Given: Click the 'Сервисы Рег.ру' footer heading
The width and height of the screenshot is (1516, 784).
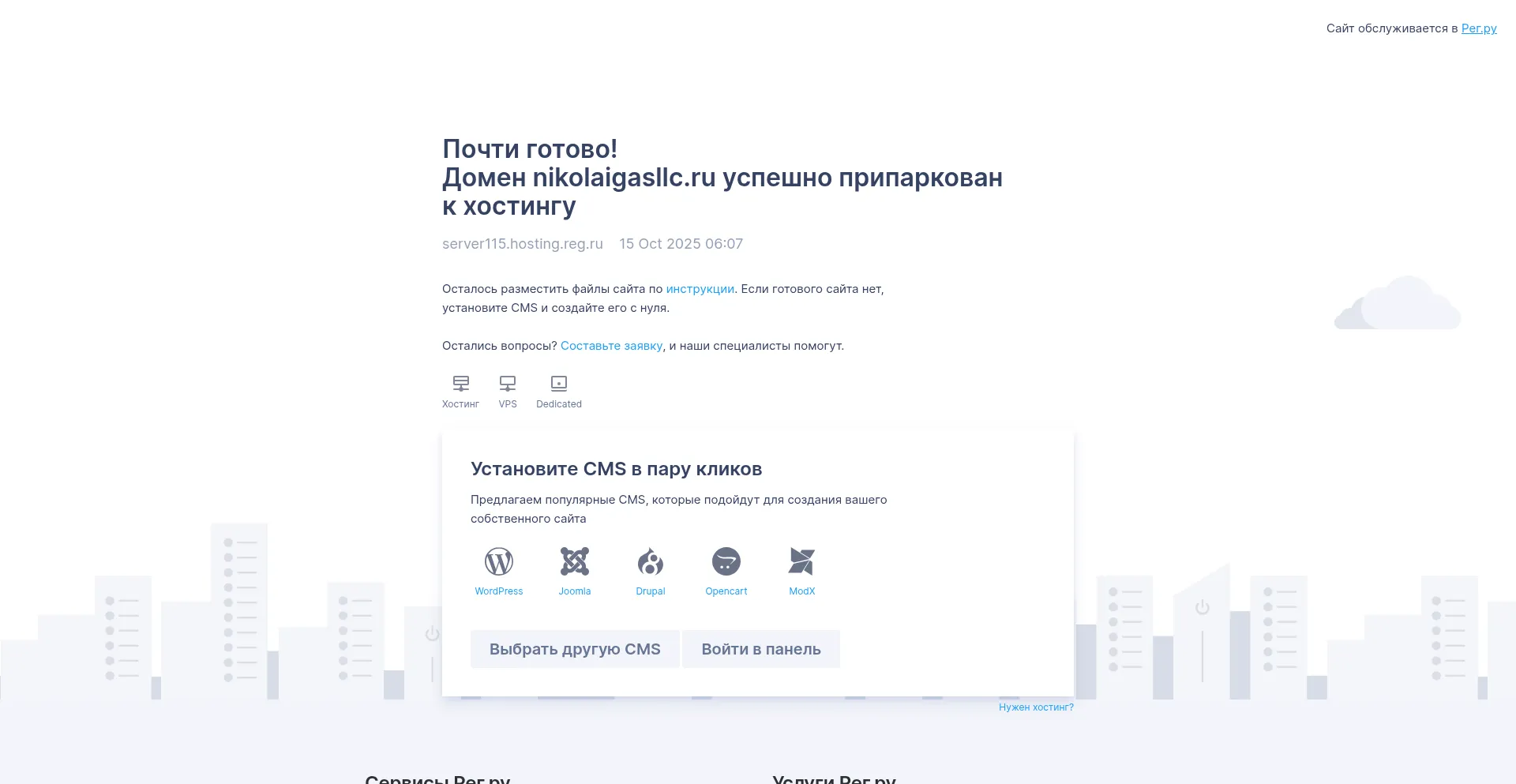Looking at the screenshot, I should (x=437, y=778).
